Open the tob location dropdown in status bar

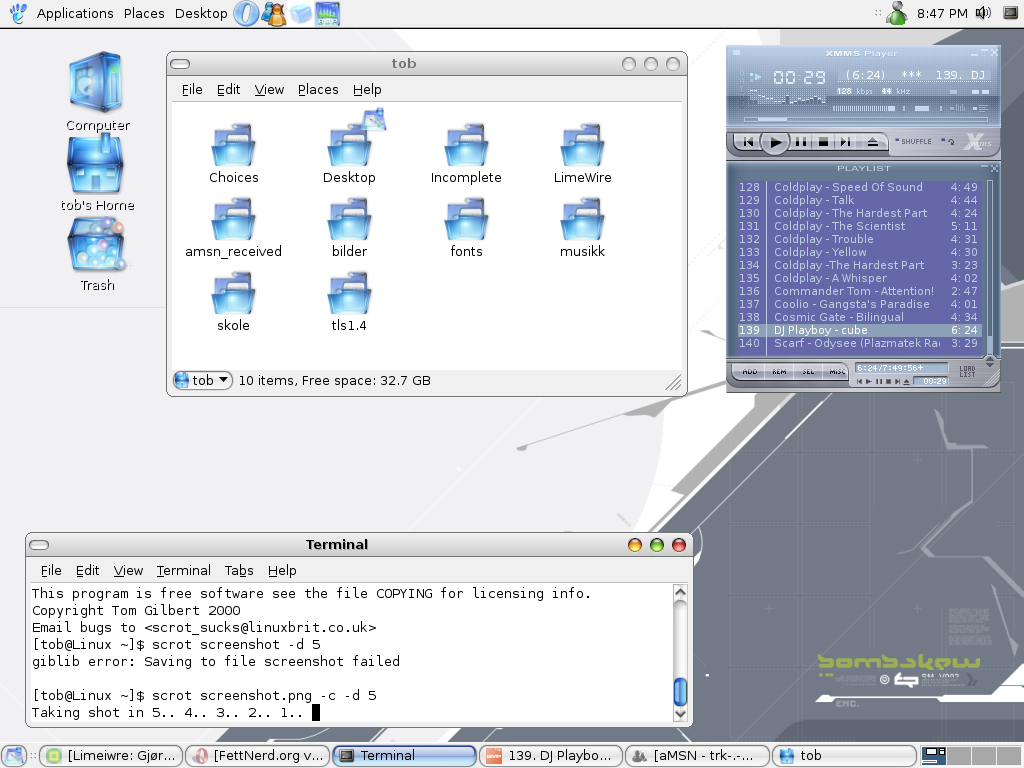pyautogui.click(x=202, y=380)
